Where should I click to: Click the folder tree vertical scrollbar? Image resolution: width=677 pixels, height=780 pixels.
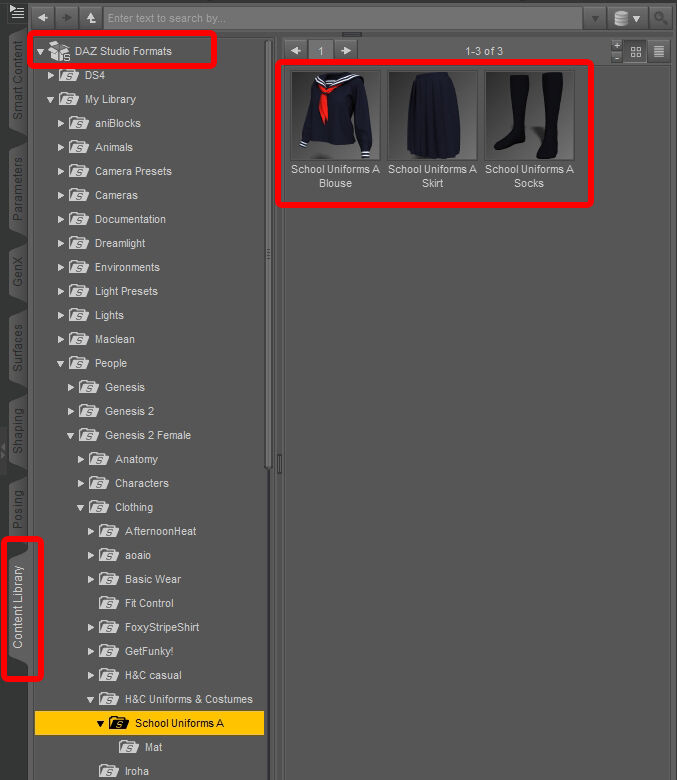click(269, 254)
